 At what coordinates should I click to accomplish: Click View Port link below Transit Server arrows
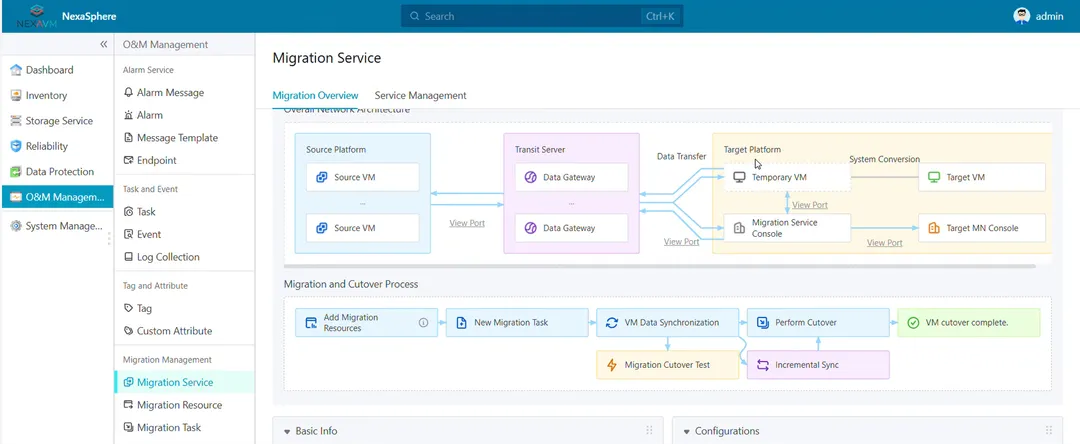tap(681, 242)
